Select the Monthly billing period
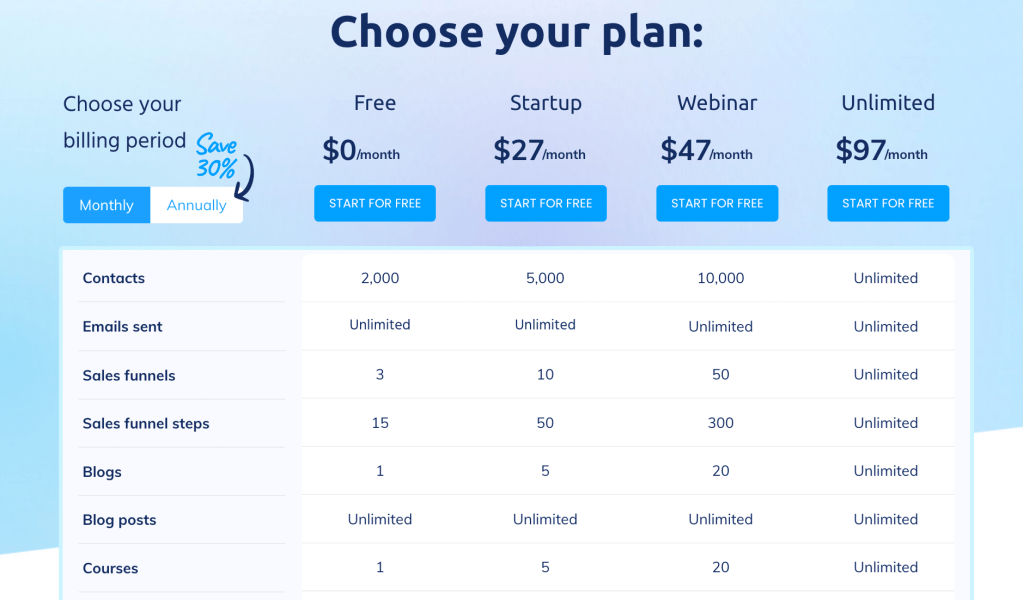 [106, 205]
